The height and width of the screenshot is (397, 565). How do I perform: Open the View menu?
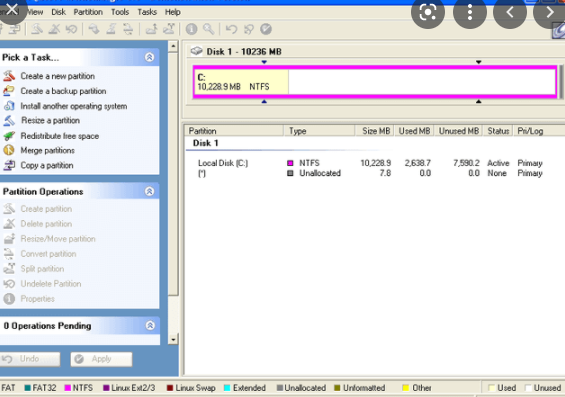[35, 12]
